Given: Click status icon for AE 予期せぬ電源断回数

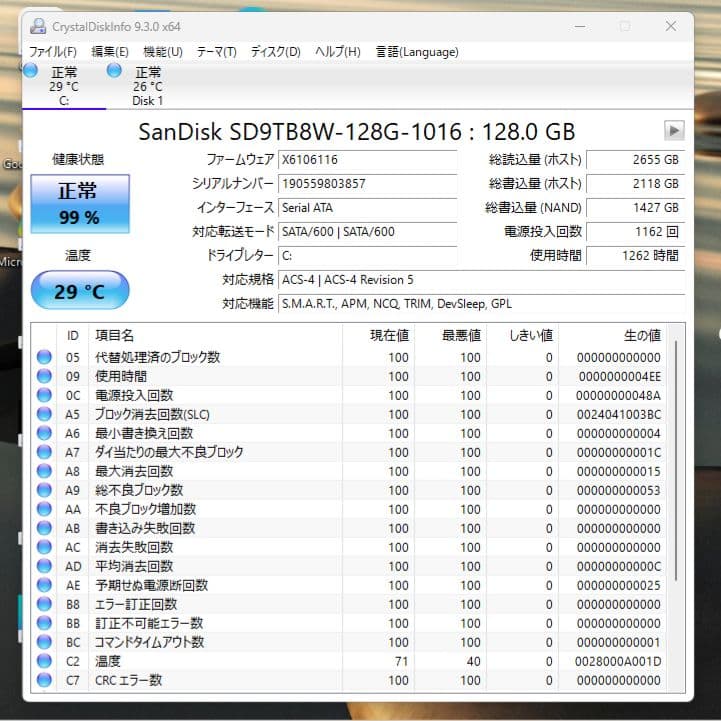Looking at the screenshot, I should pyautogui.click(x=44, y=585).
